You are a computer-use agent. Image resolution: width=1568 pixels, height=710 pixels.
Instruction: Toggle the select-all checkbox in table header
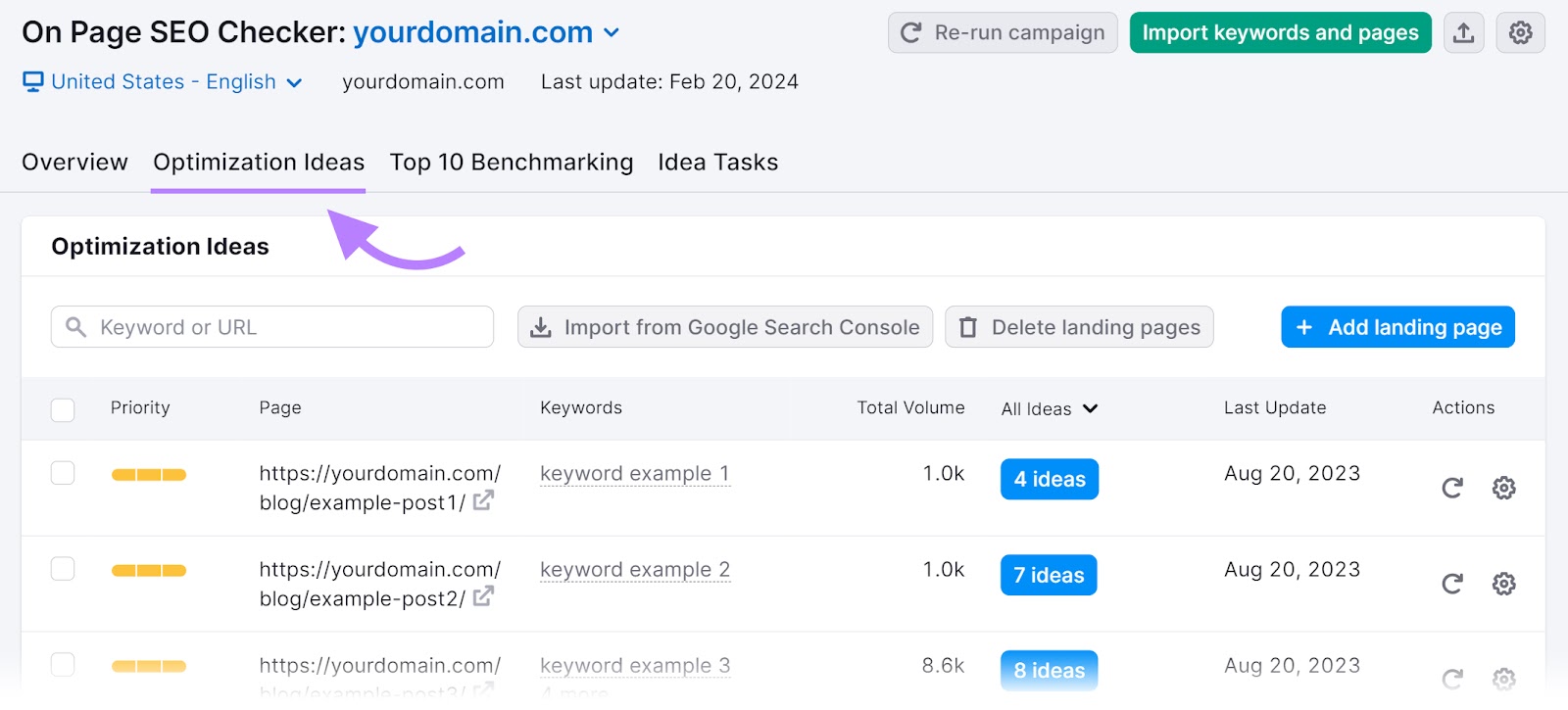(x=63, y=409)
